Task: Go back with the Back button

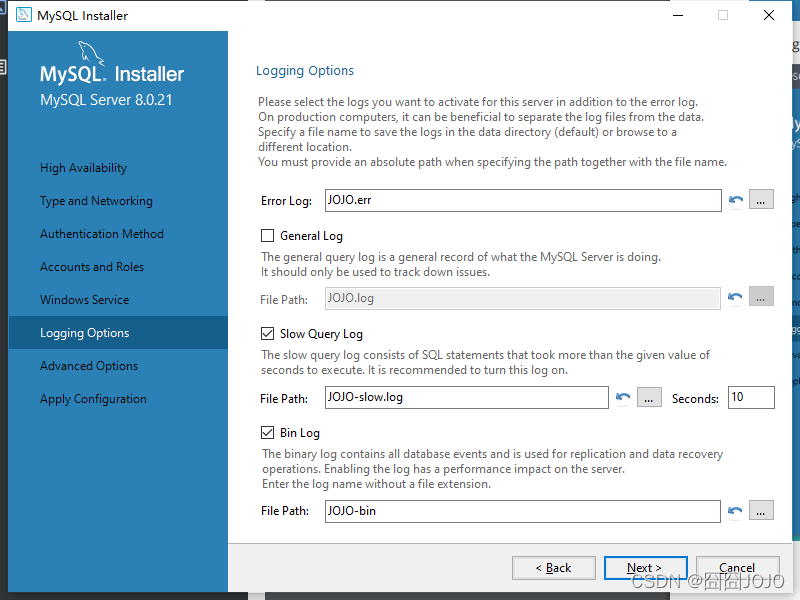Action: pyautogui.click(x=554, y=568)
